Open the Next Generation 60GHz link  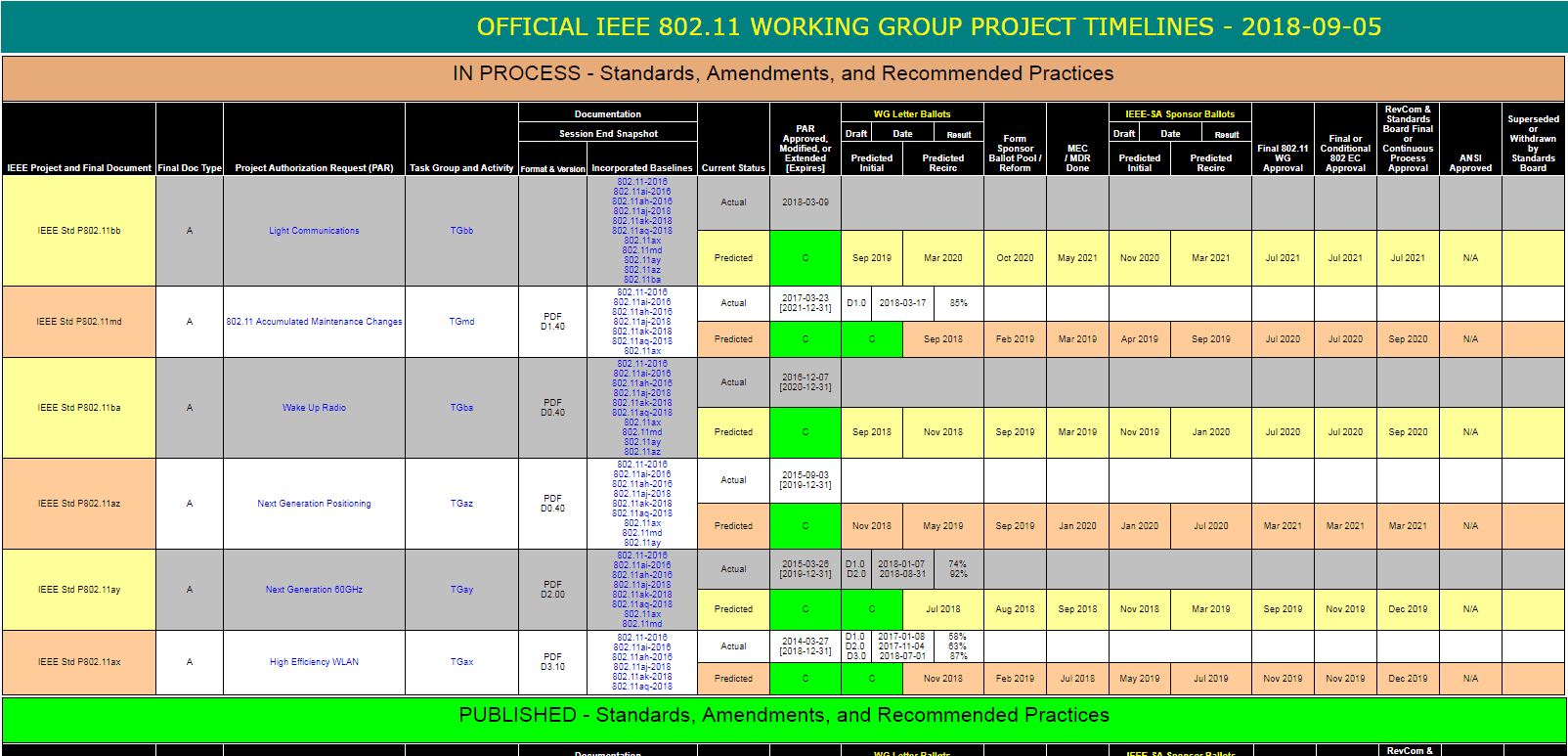314,590
